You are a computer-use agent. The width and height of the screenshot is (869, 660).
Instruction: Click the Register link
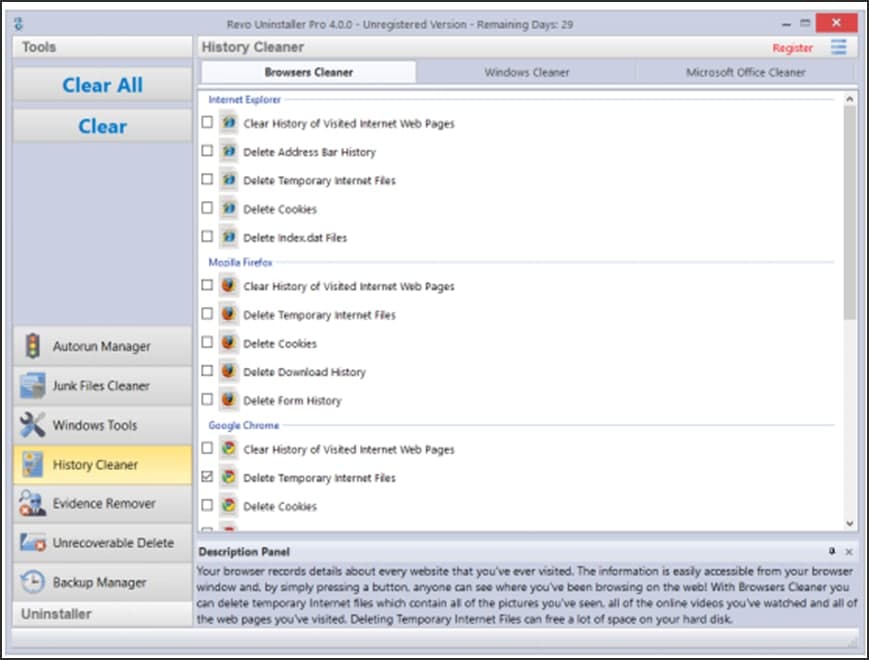click(793, 47)
